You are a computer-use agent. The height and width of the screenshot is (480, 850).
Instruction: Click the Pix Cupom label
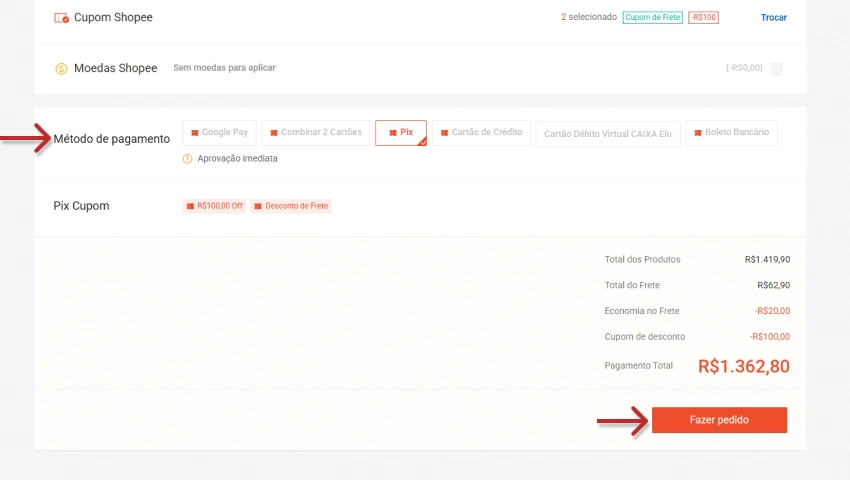coord(81,206)
